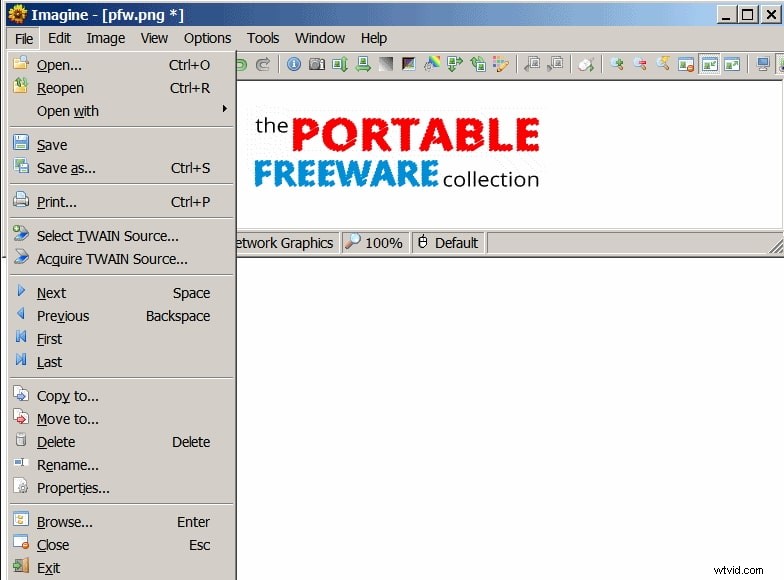
Task: Open the View menu
Action: [x=154, y=38]
